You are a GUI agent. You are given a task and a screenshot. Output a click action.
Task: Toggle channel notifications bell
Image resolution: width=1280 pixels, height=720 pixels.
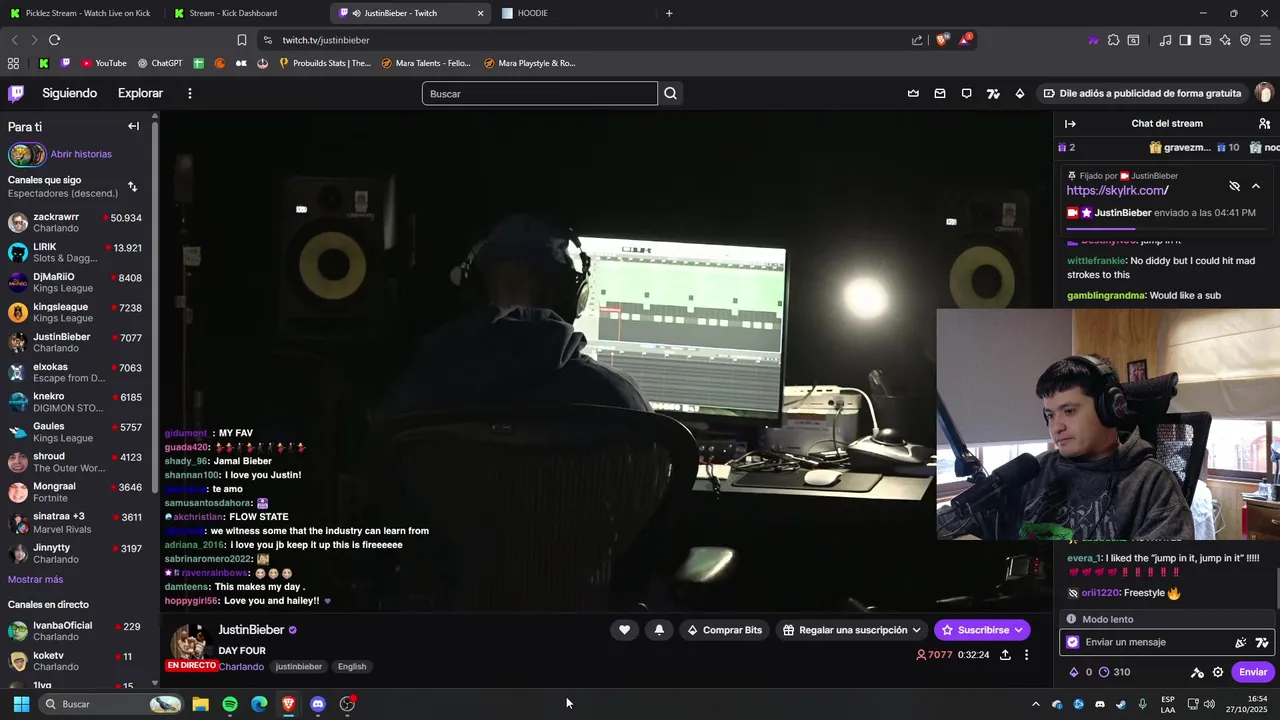click(x=659, y=630)
